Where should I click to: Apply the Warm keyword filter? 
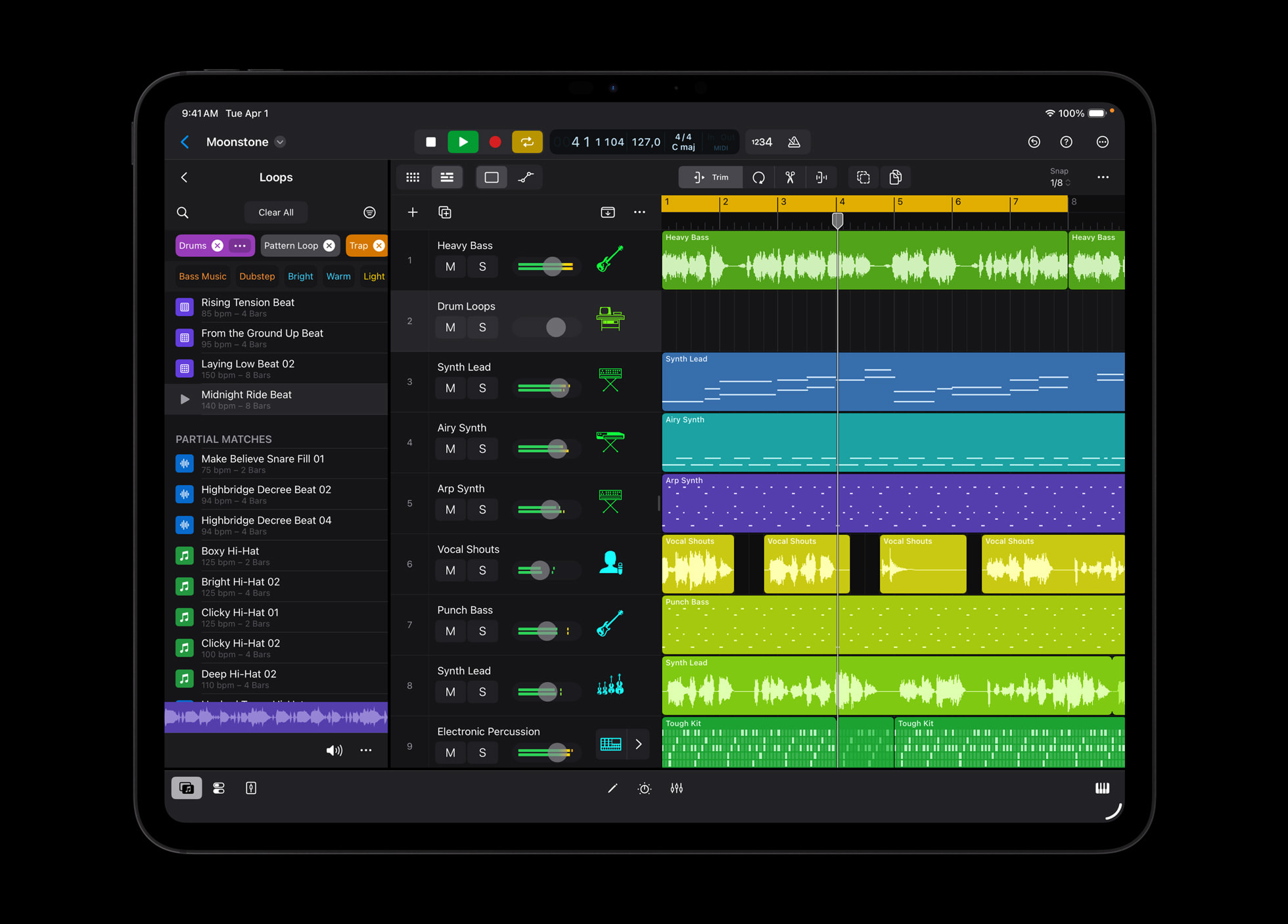click(338, 276)
